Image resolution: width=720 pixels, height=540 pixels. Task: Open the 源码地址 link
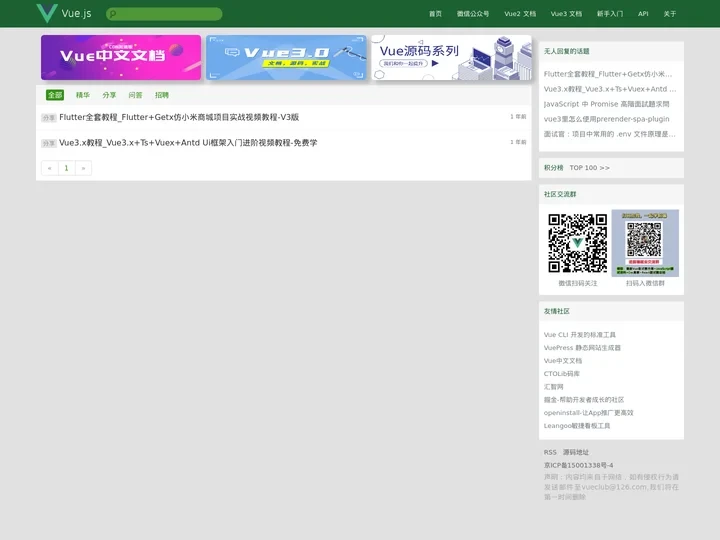click(x=576, y=452)
